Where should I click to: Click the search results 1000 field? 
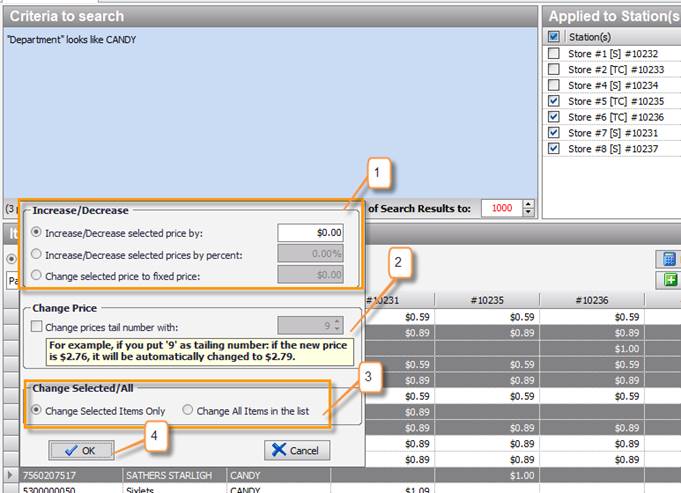tap(500, 208)
